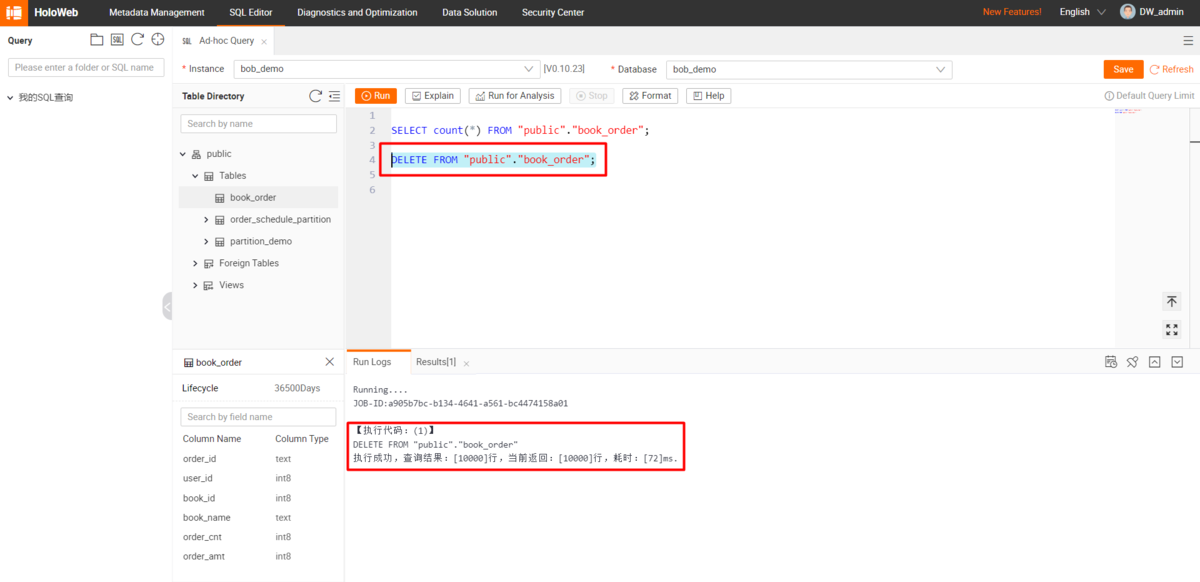1200x582 pixels.
Task: Click the user_id column row
Action: coord(258,478)
